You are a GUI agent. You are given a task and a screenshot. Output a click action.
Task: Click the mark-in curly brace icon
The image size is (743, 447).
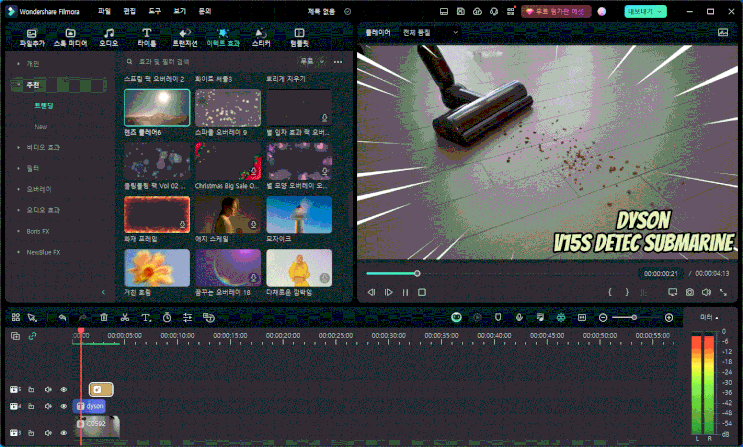tap(610, 292)
